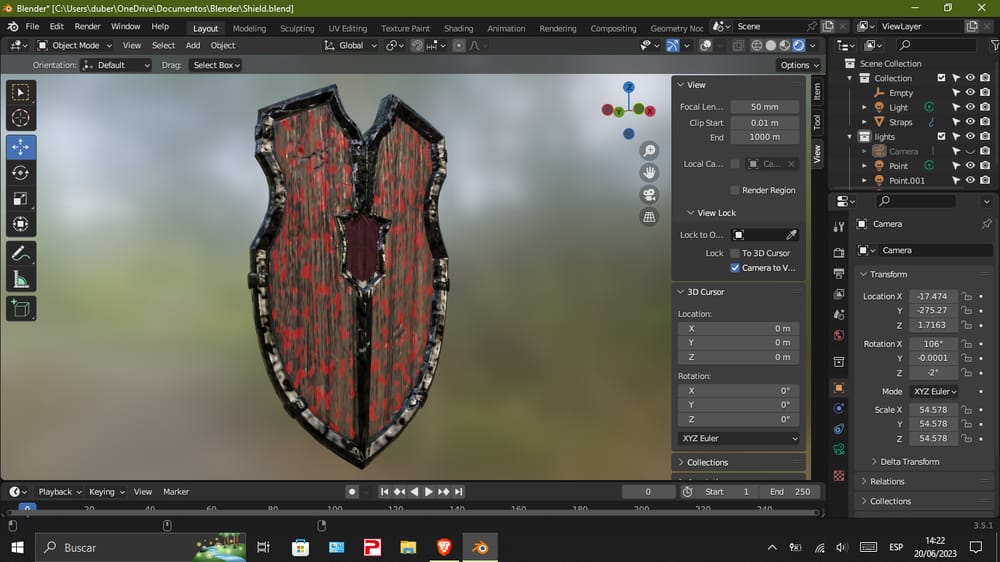Hide the Light object in viewport
The height and width of the screenshot is (562, 1000).
coord(970,107)
